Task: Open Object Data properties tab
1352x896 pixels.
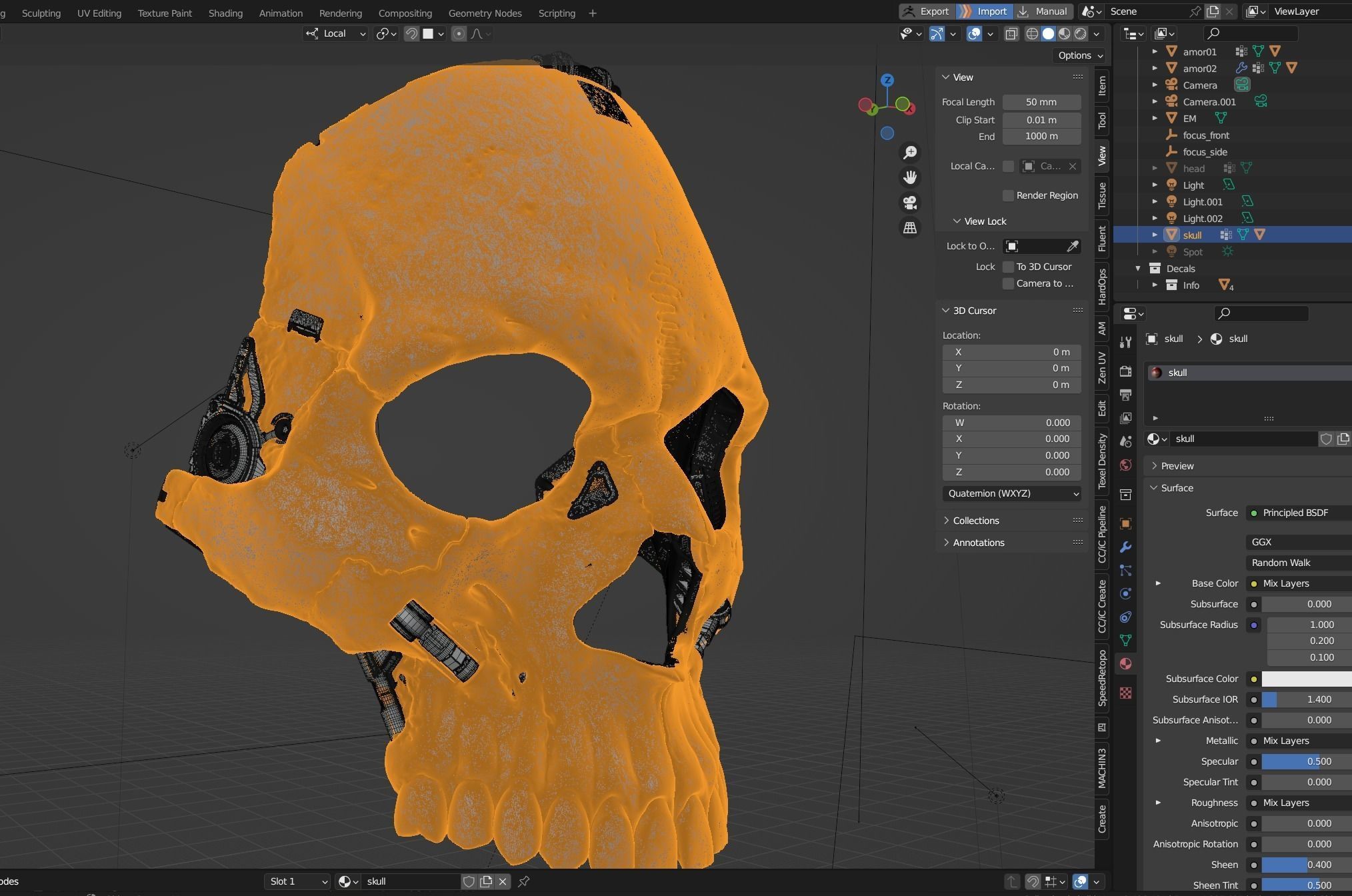Action: (x=1126, y=641)
